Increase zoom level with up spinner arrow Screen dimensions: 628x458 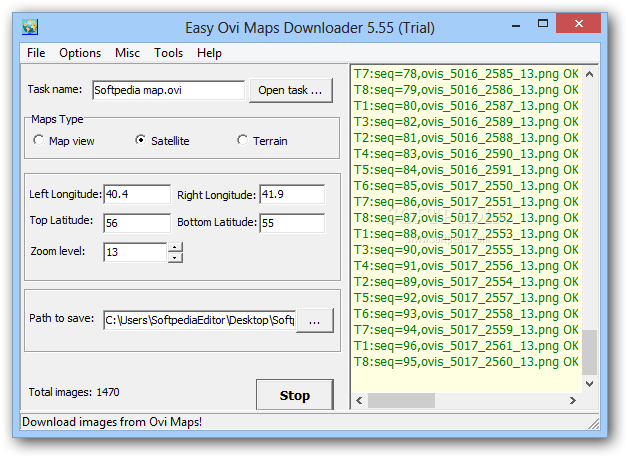point(175,247)
